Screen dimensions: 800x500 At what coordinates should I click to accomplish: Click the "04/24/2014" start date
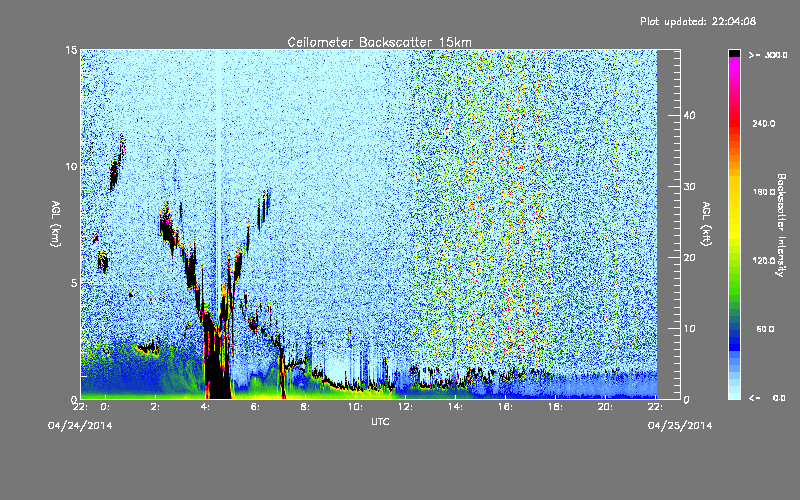click(80, 426)
